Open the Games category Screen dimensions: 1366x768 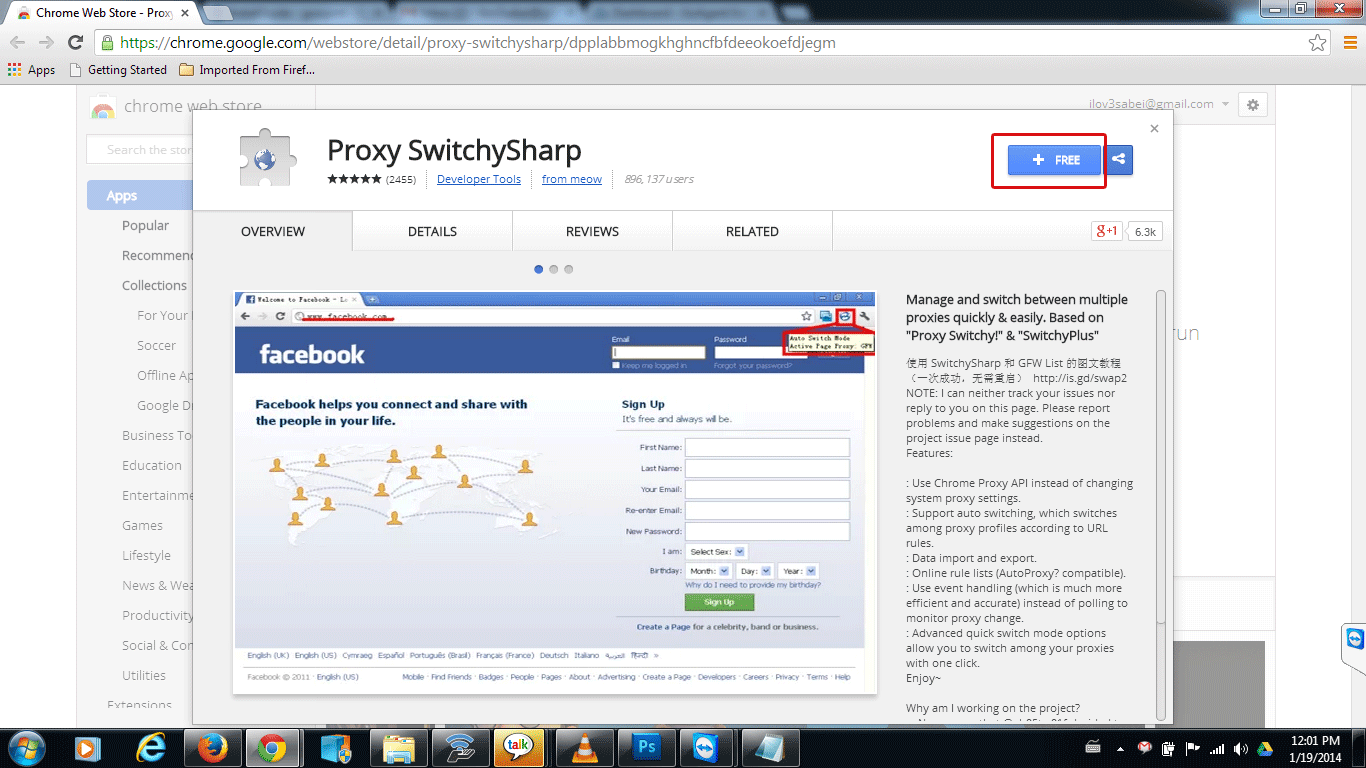click(x=142, y=525)
